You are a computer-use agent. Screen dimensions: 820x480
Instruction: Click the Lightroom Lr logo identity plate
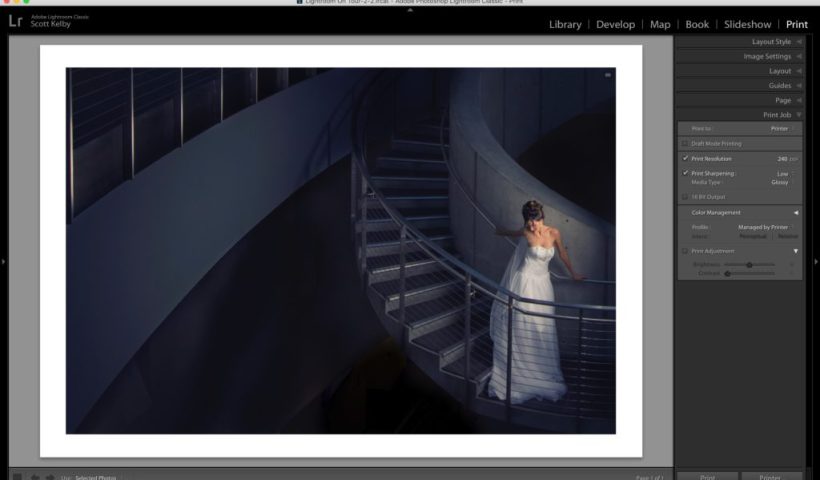15,21
